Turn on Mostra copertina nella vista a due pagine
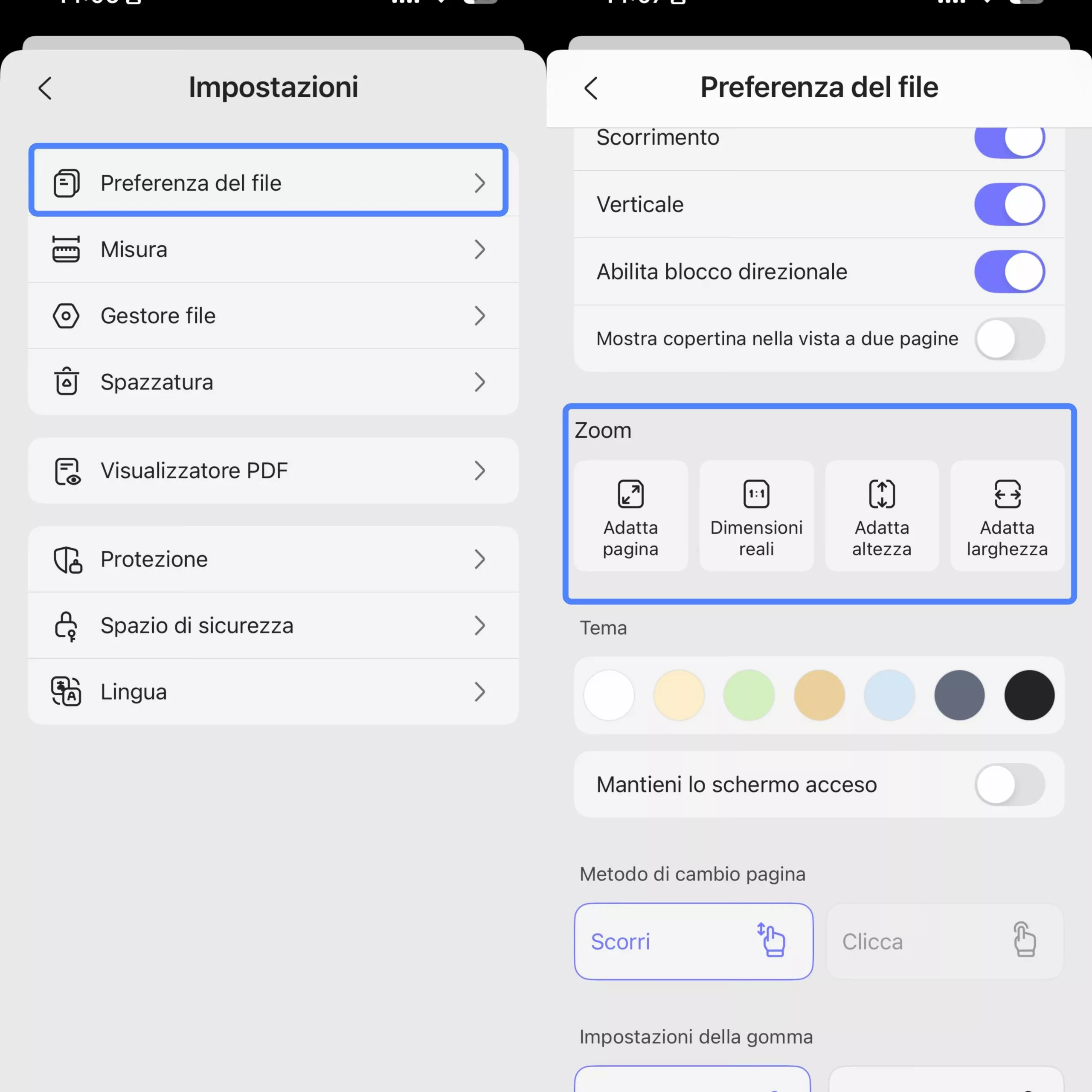This screenshot has width=1092, height=1092. click(x=1010, y=339)
